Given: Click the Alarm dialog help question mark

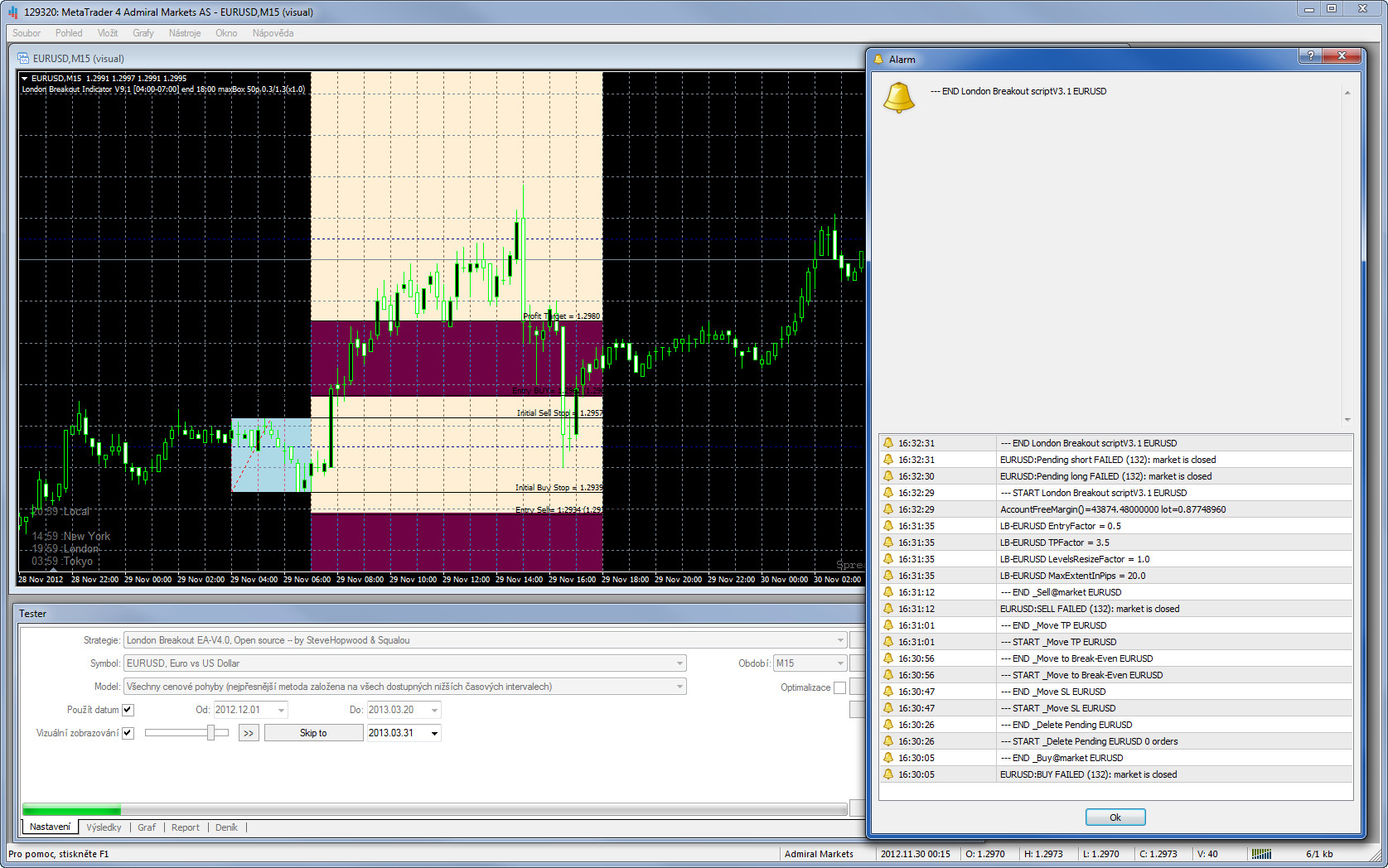Looking at the screenshot, I should pyautogui.click(x=1310, y=55).
